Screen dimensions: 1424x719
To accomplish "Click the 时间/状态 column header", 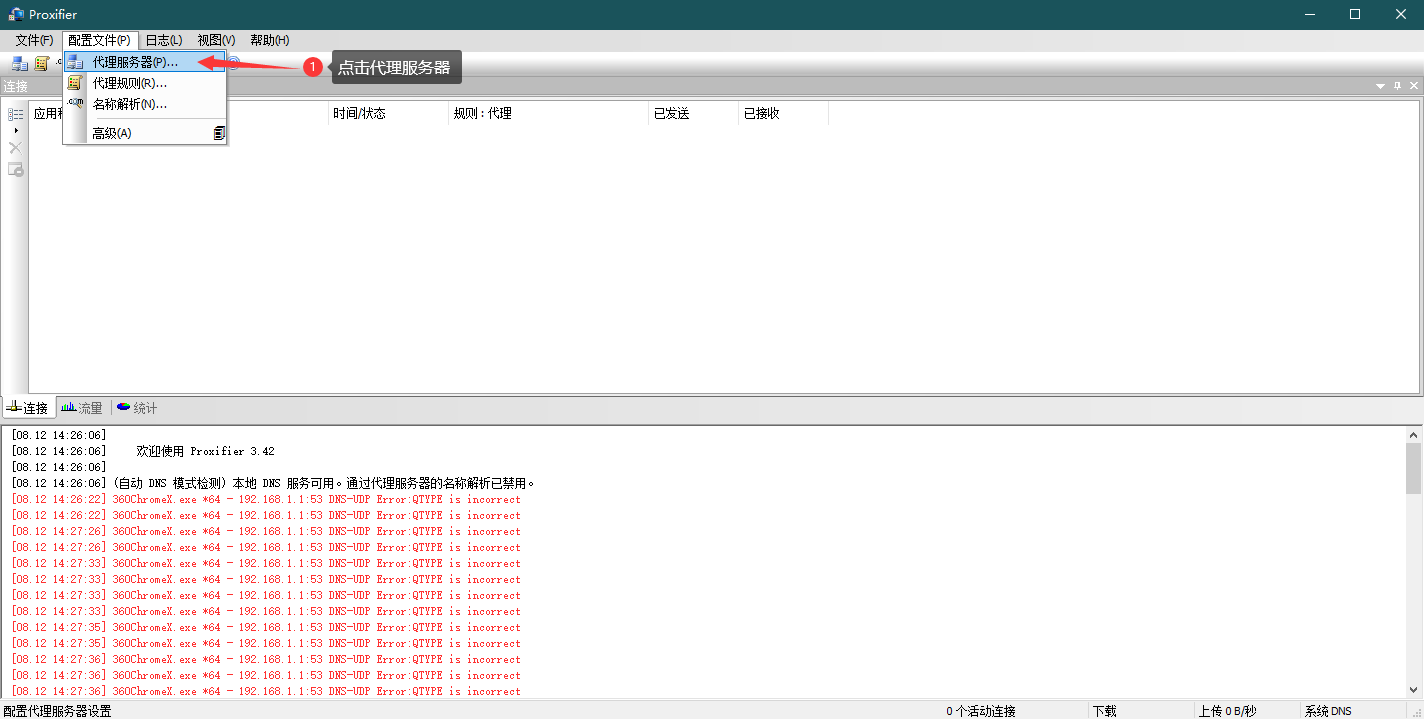I will pyautogui.click(x=388, y=113).
